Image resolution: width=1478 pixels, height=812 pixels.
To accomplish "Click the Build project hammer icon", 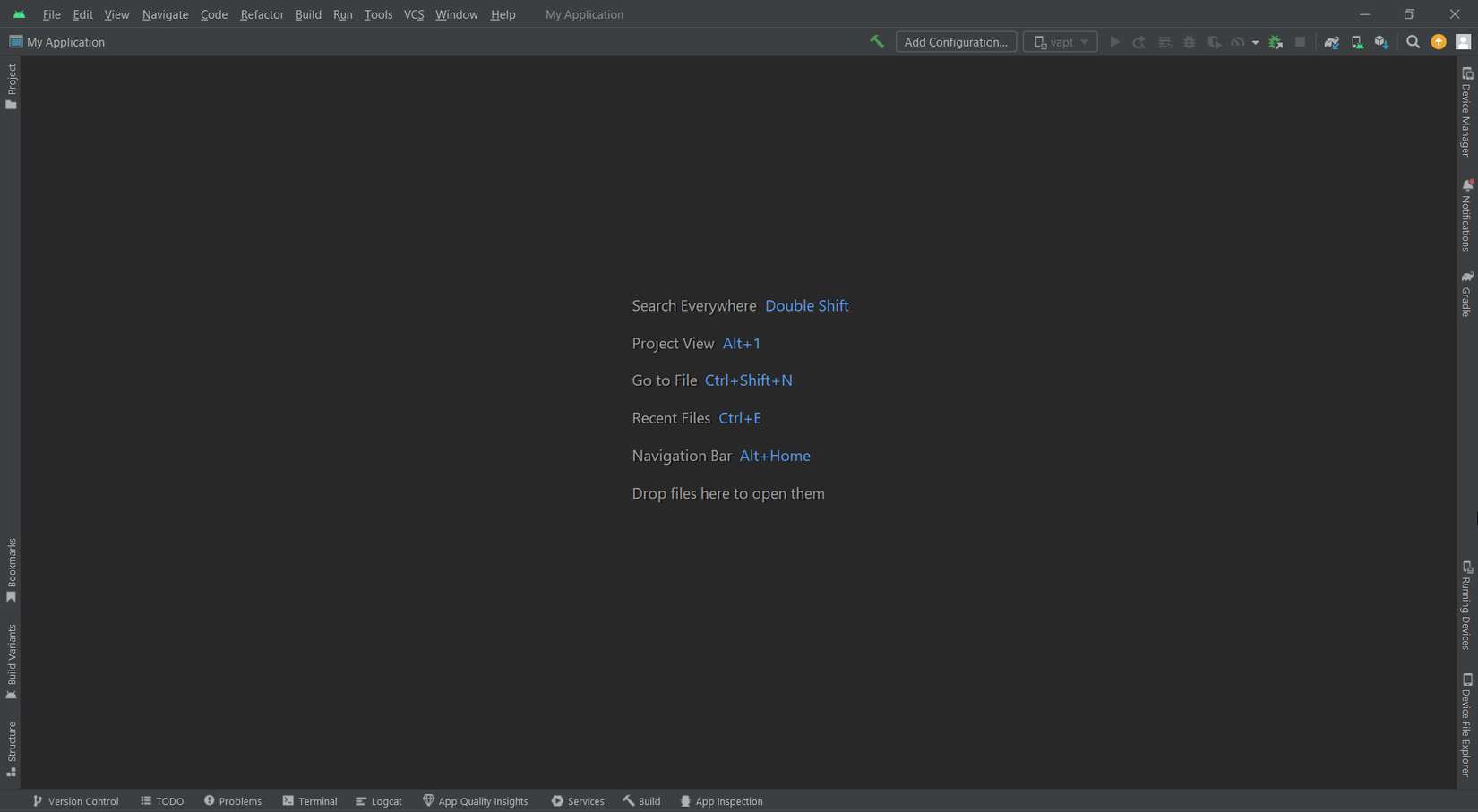I will click(877, 41).
